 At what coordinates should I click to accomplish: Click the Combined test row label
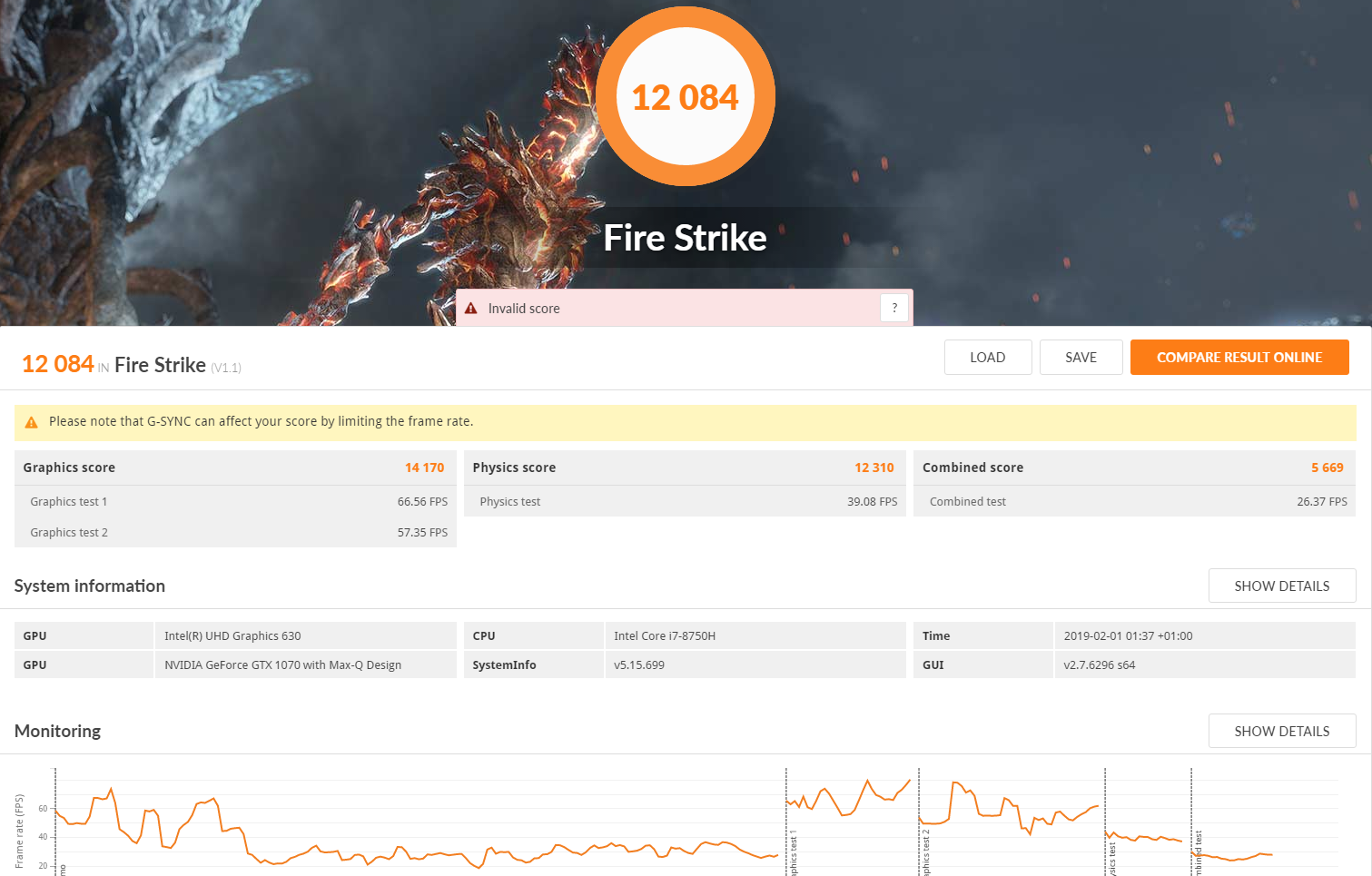coord(968,502)
